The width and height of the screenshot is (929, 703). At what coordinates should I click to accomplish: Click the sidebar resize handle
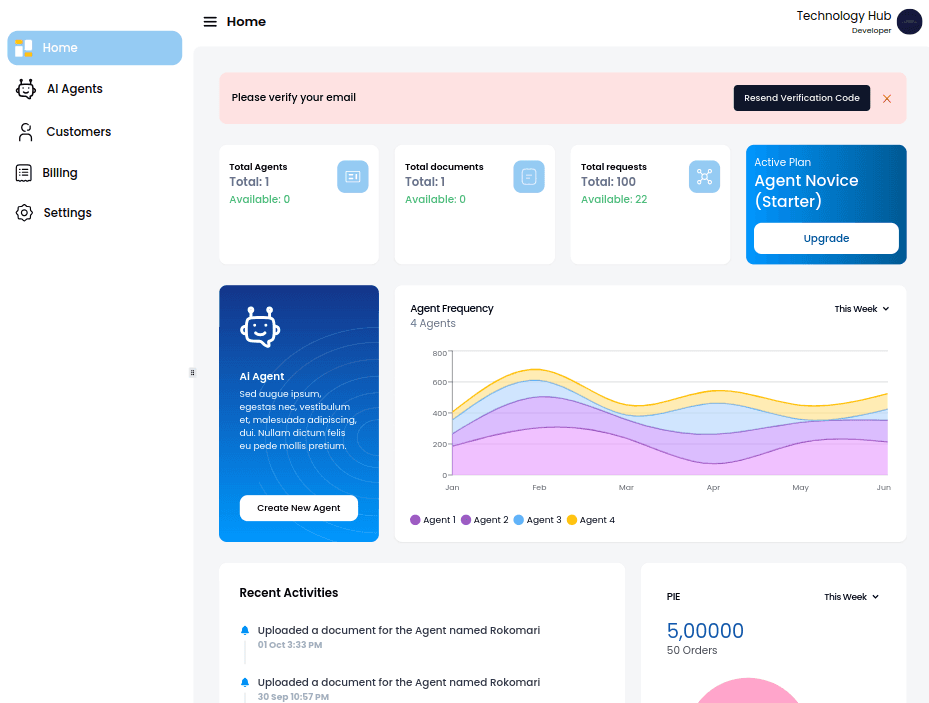[192, 373]
